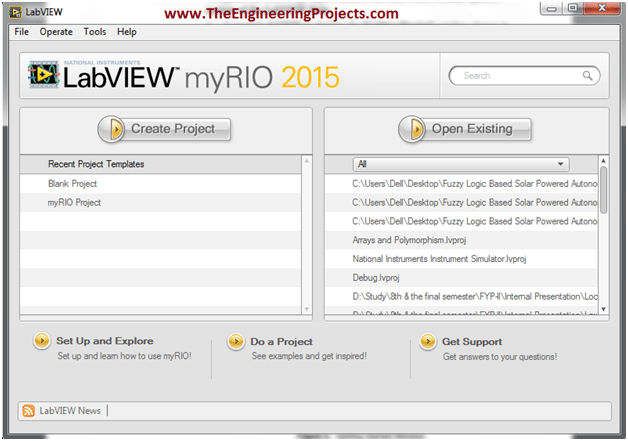Open Debug.lvproj from recent files
This screenshot has height=441, width=628.
click(376, 278)
